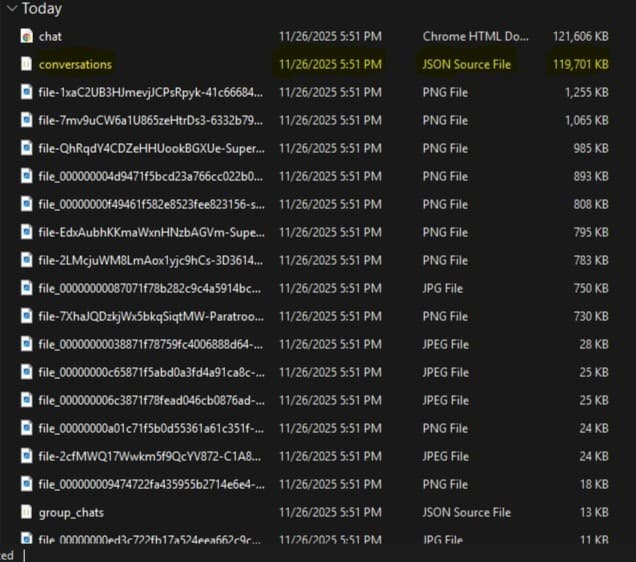Screen dimensions: 636x562
Task: Select file_00000004d9471f5bcd23a766cc022b0 file name
Action: tap(150, 176)
